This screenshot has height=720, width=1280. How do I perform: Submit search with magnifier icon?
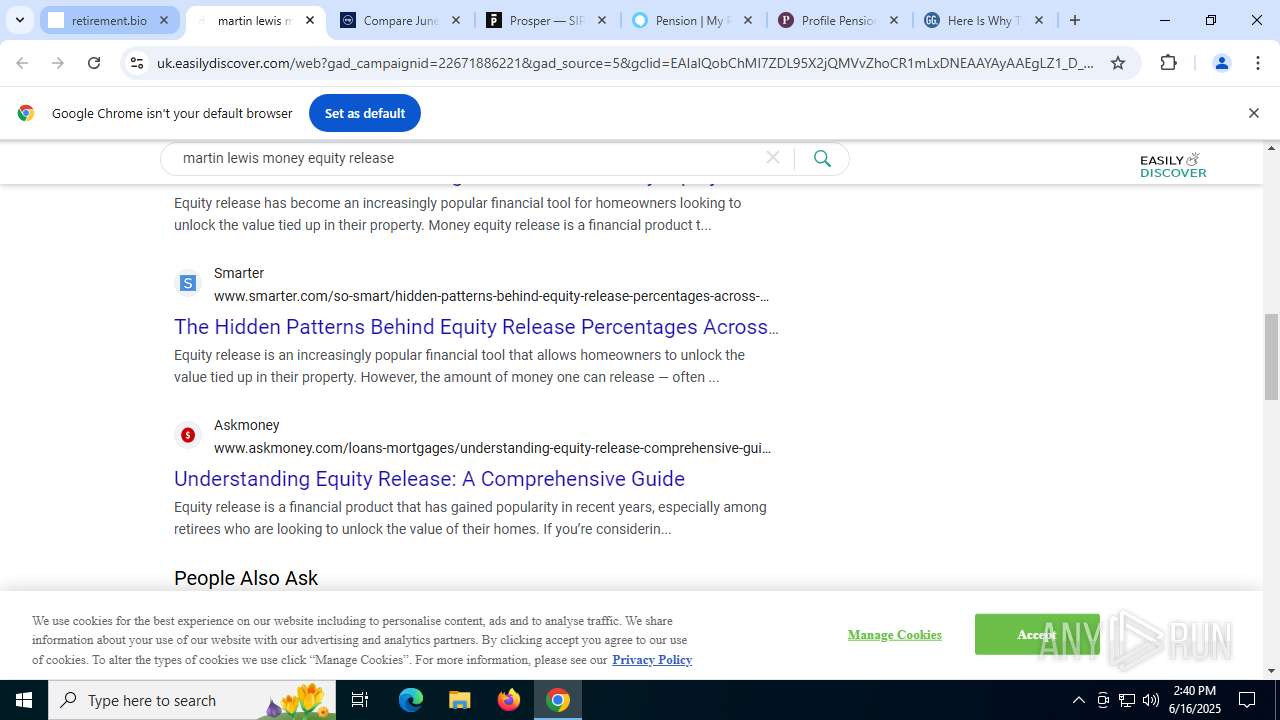coord(822,158)
